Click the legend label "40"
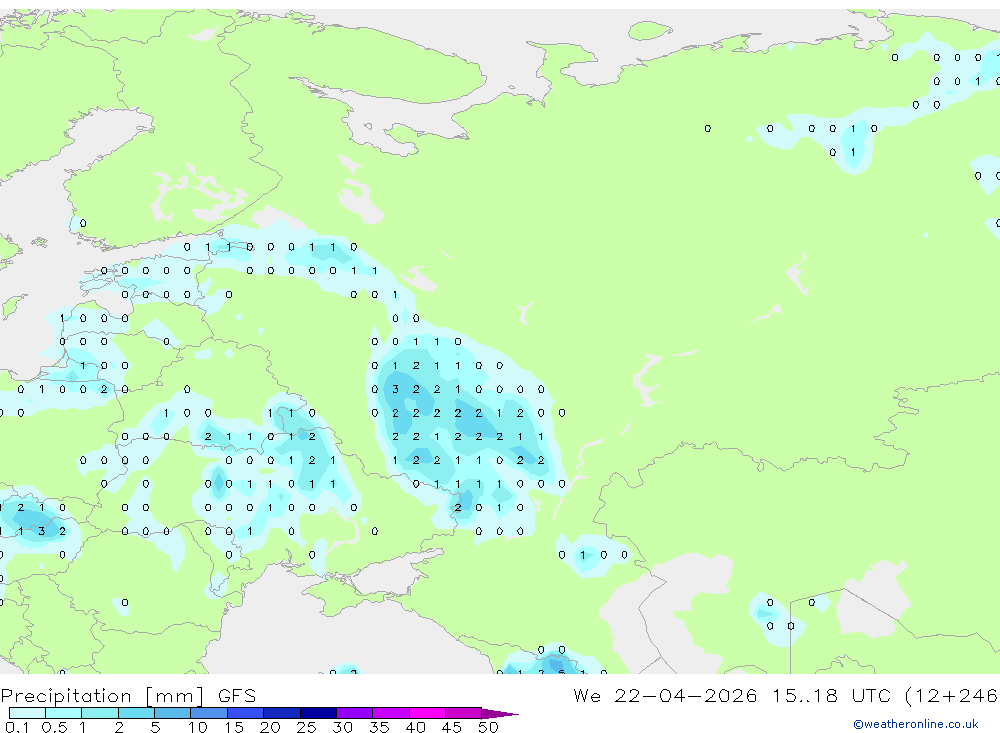 point(416,727)
